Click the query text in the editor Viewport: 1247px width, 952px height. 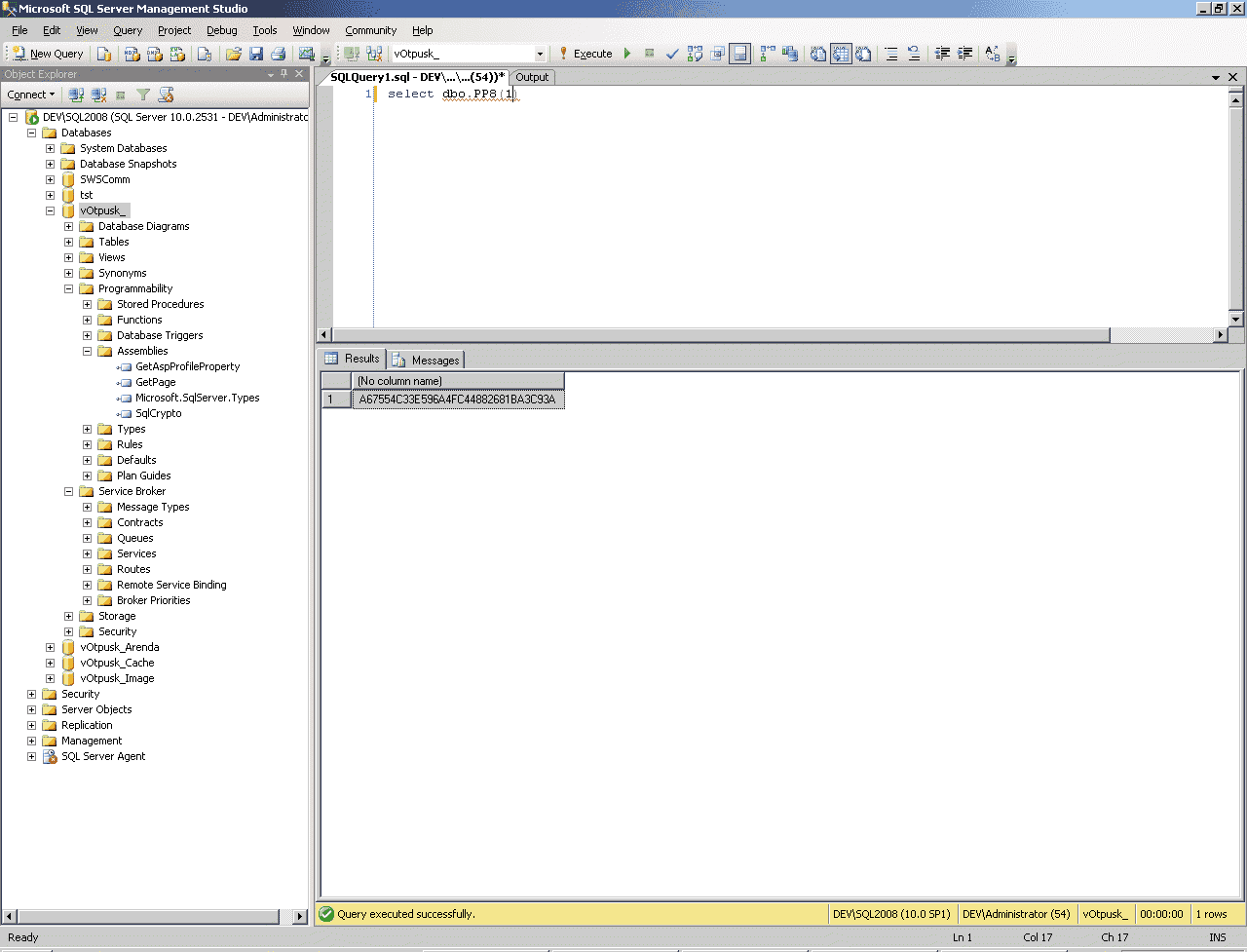(451, 94)
